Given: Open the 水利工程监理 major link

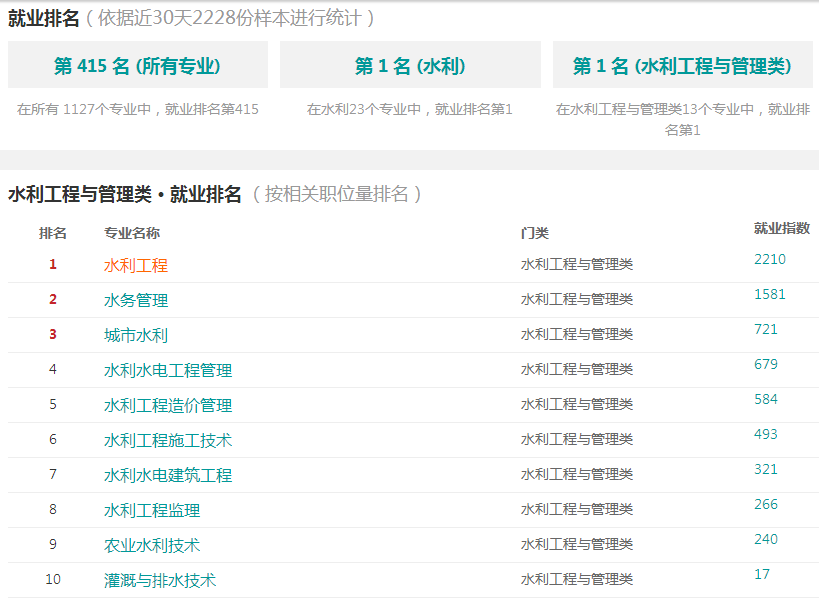Looking at the screenshot, I should (152, 510).
